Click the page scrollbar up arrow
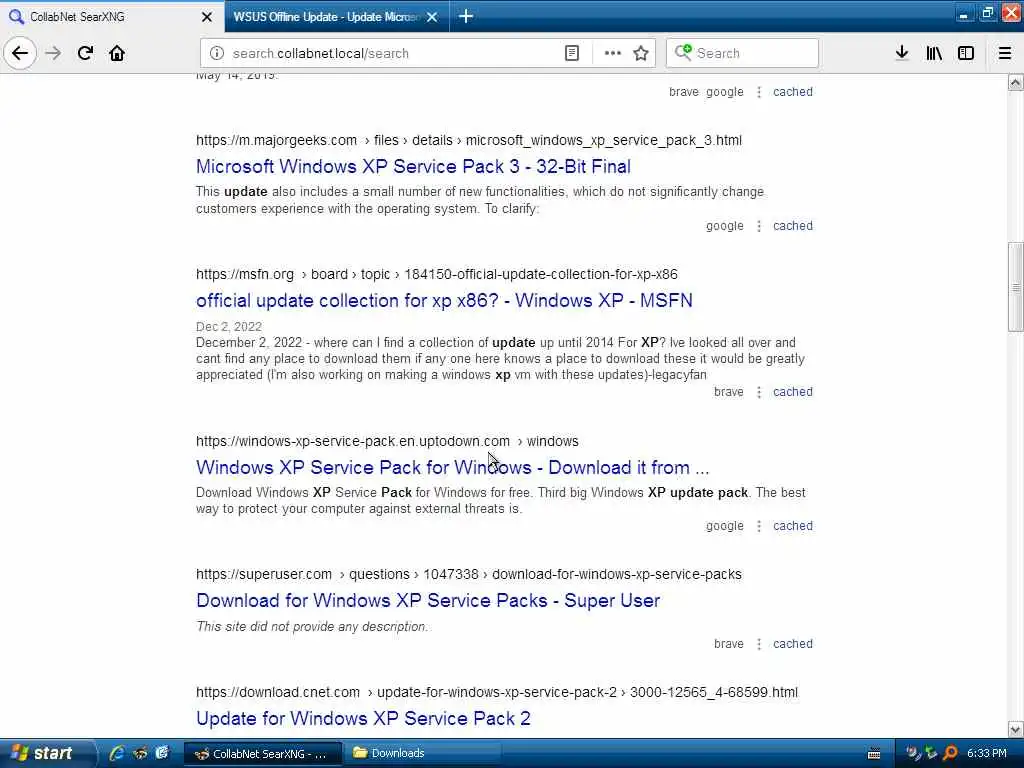 (1016, 82)
